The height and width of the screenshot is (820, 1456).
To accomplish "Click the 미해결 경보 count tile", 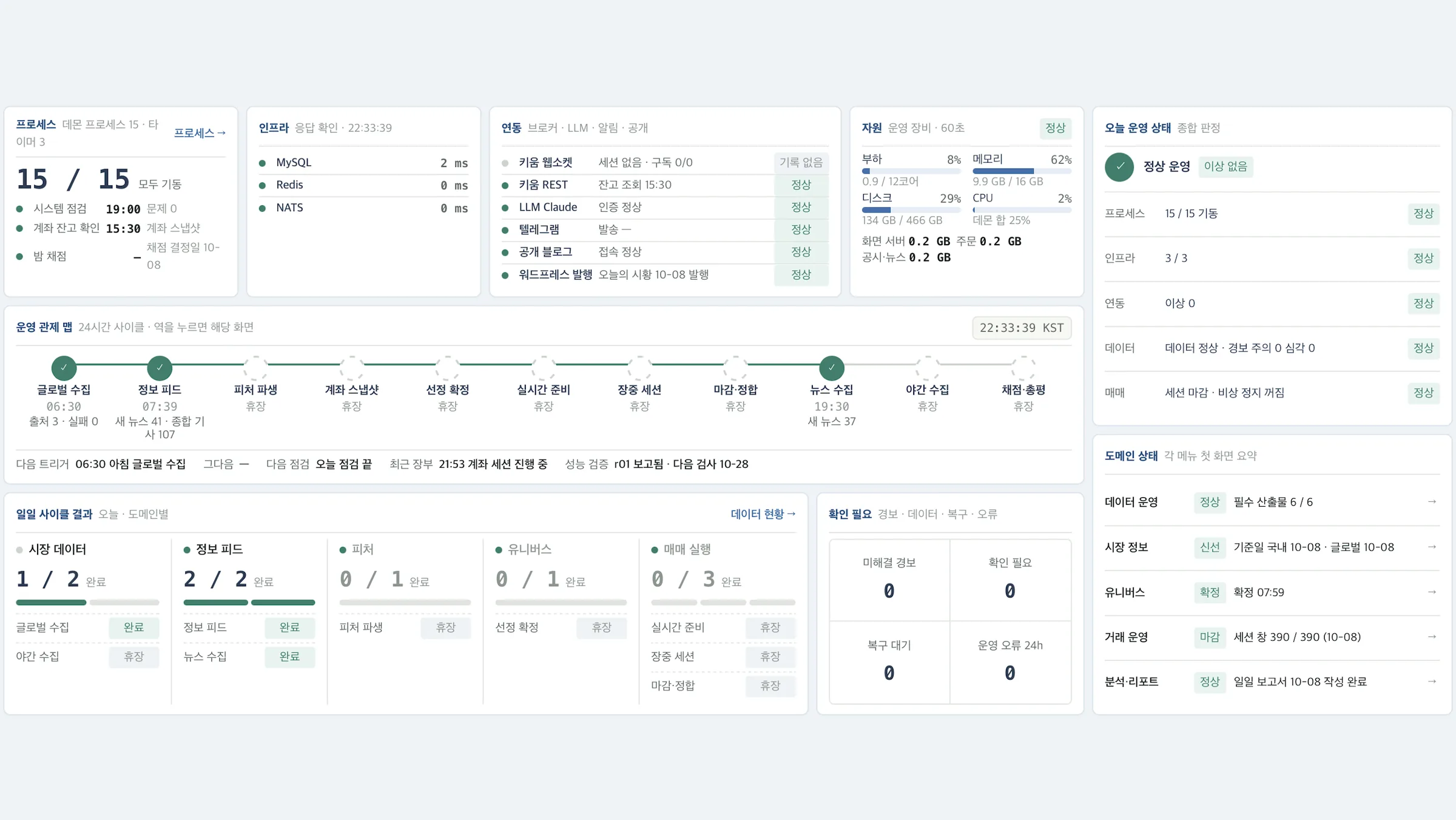I will (889, 580).
